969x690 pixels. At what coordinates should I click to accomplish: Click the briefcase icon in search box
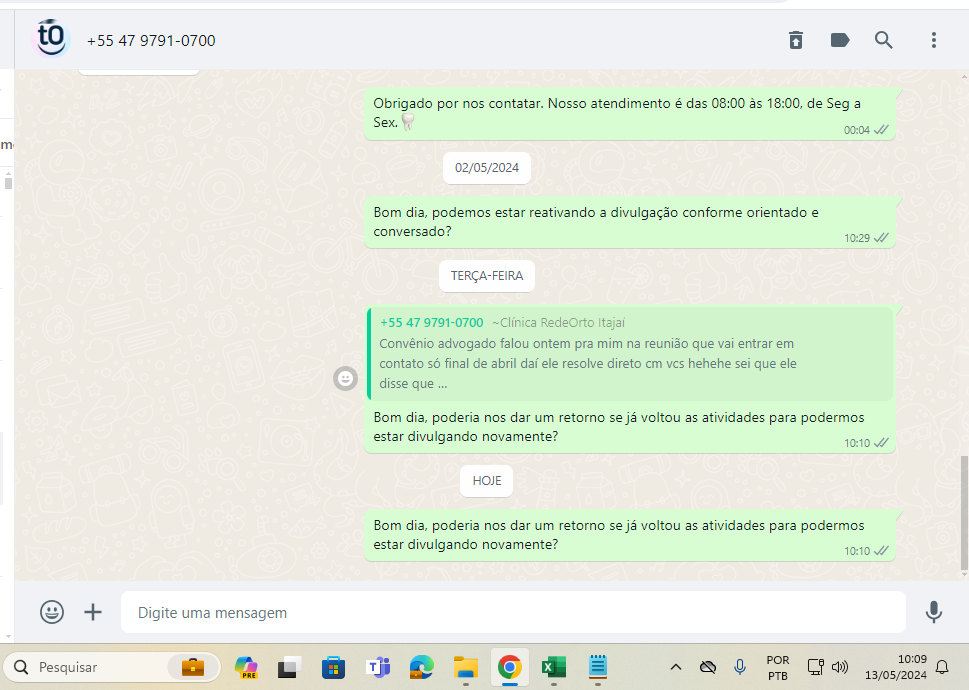pos(193,667)
